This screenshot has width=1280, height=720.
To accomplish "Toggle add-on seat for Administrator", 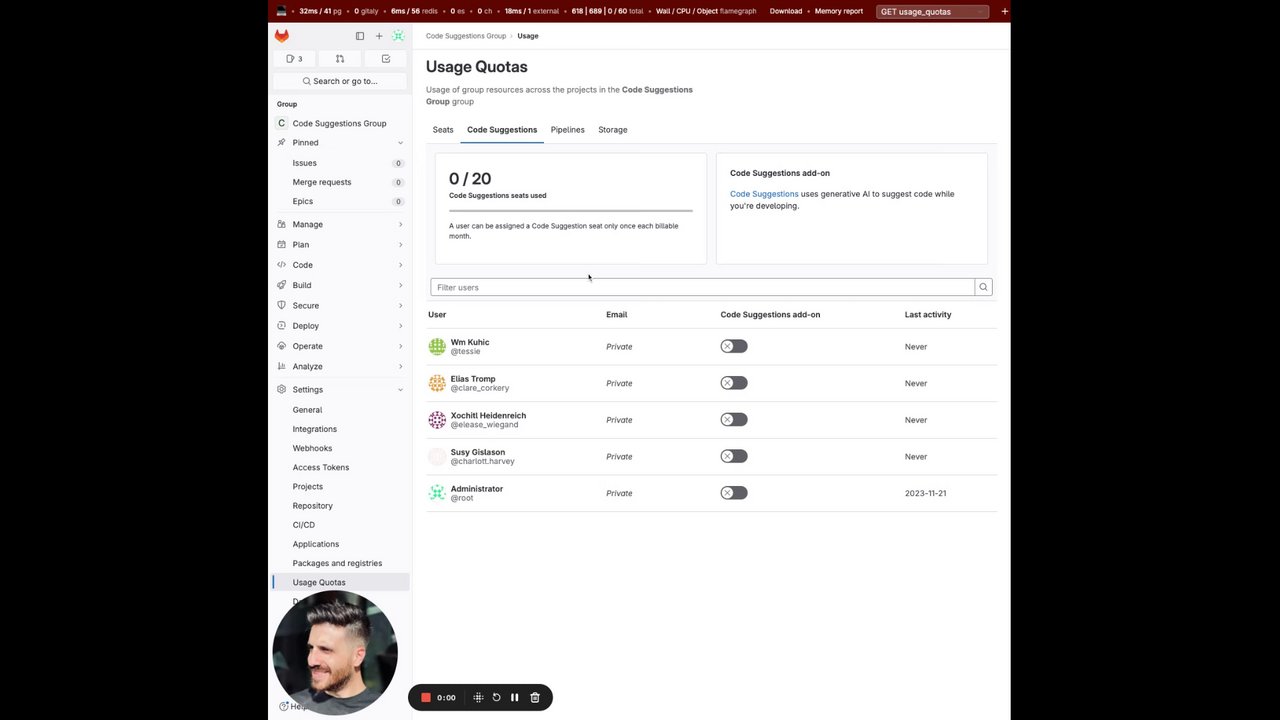I will (734, 493).
